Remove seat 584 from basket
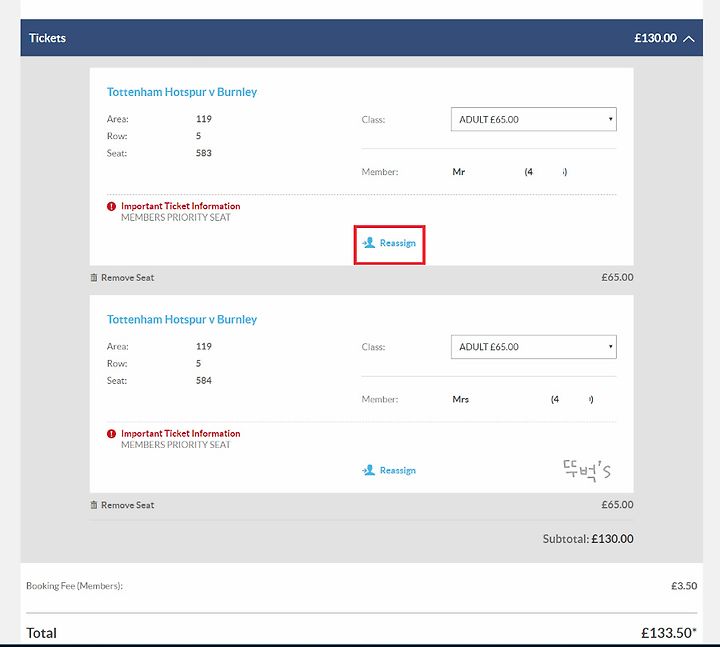Viewport: 720px width, 647px height. pyautogui.click(x=122, y=505)
